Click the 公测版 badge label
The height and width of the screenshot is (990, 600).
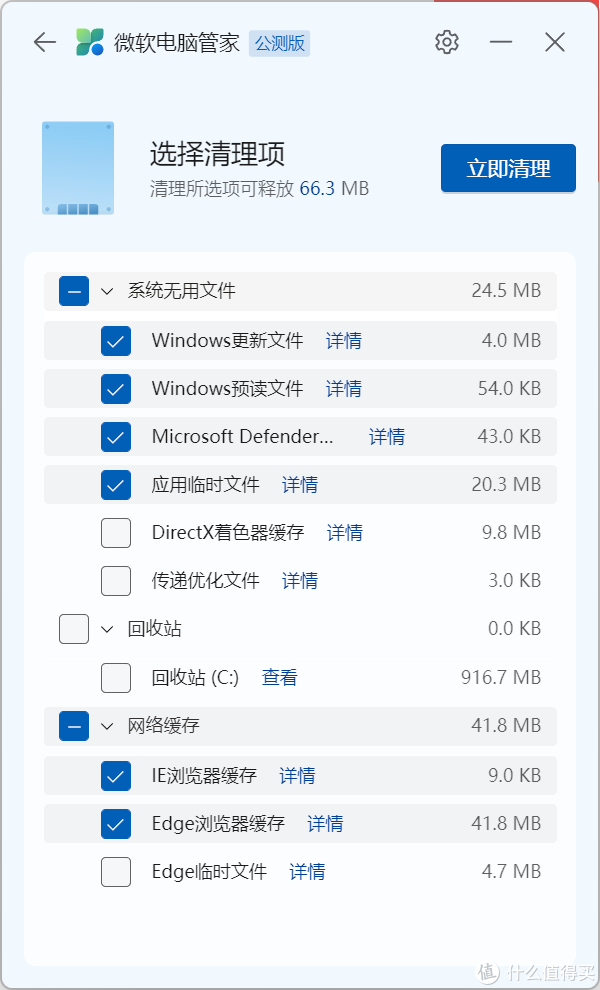click(279, 43)
